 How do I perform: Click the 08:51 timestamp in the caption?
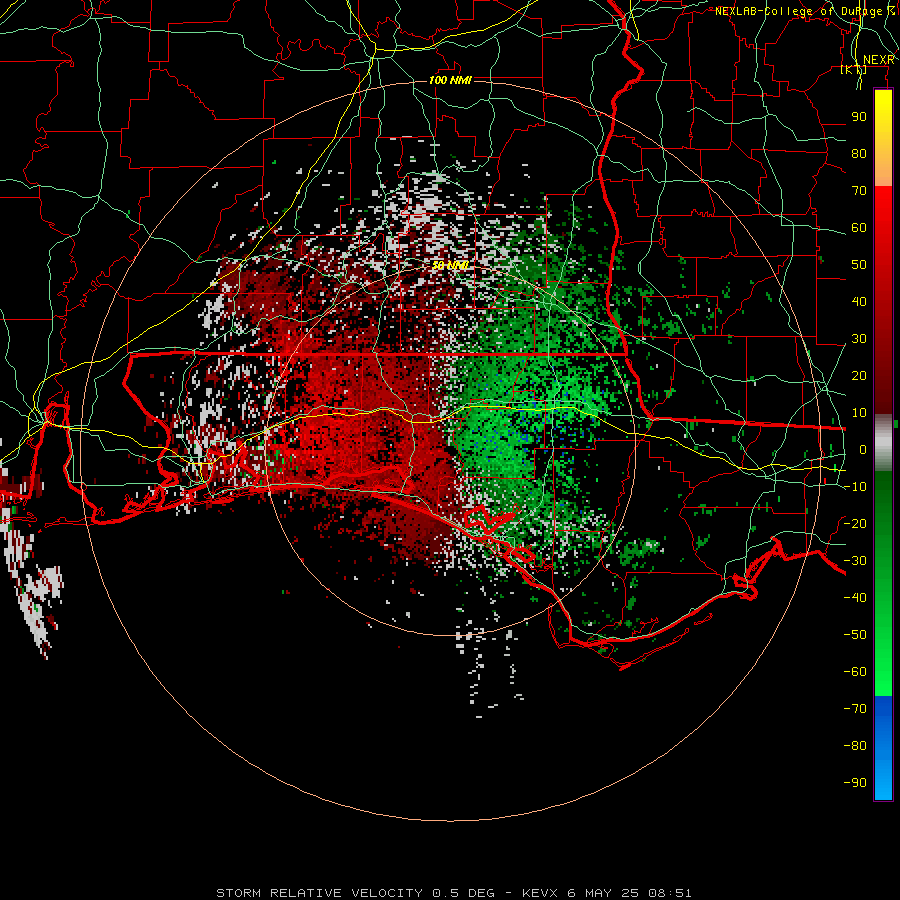click(x=669, y=893)
